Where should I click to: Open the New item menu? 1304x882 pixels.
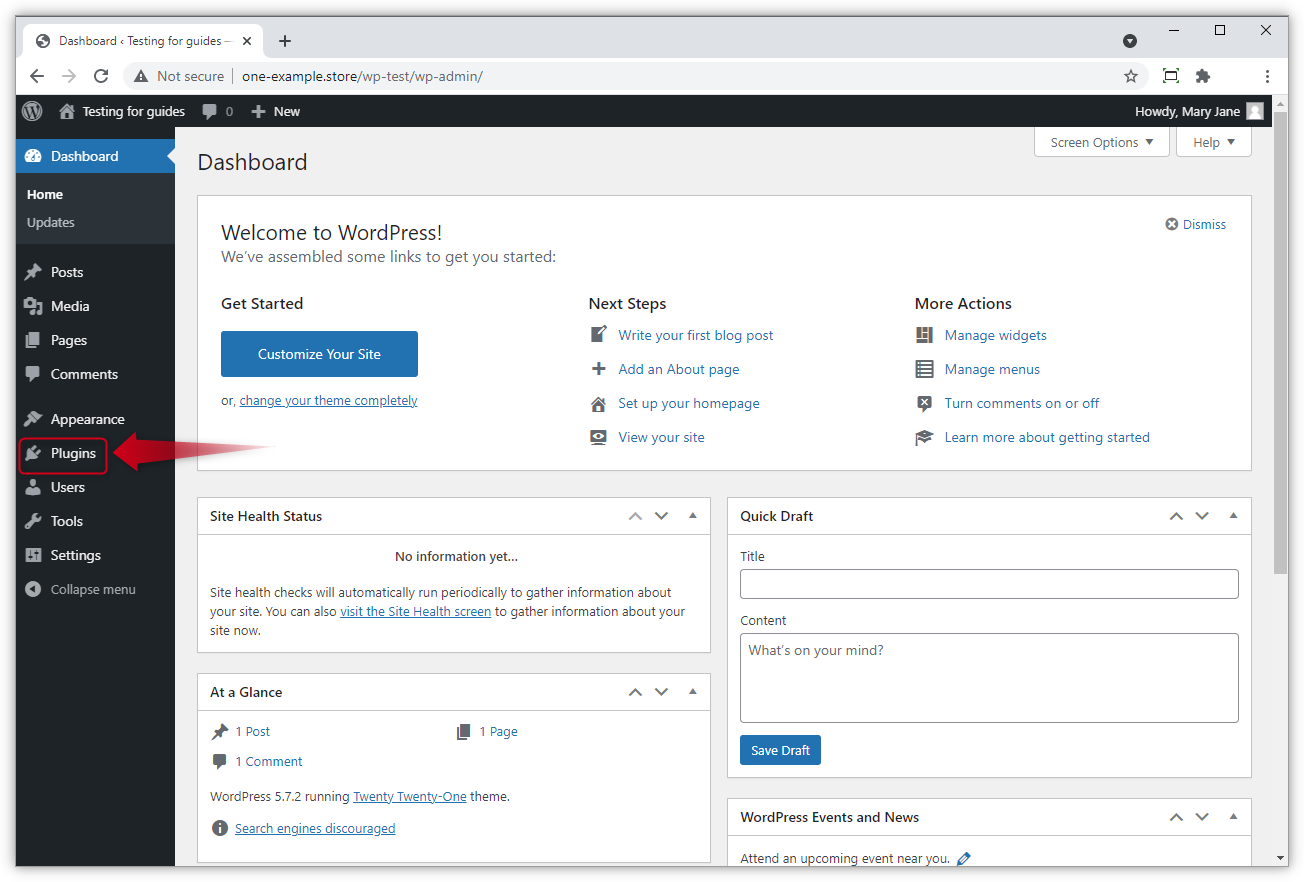[275, 111]
